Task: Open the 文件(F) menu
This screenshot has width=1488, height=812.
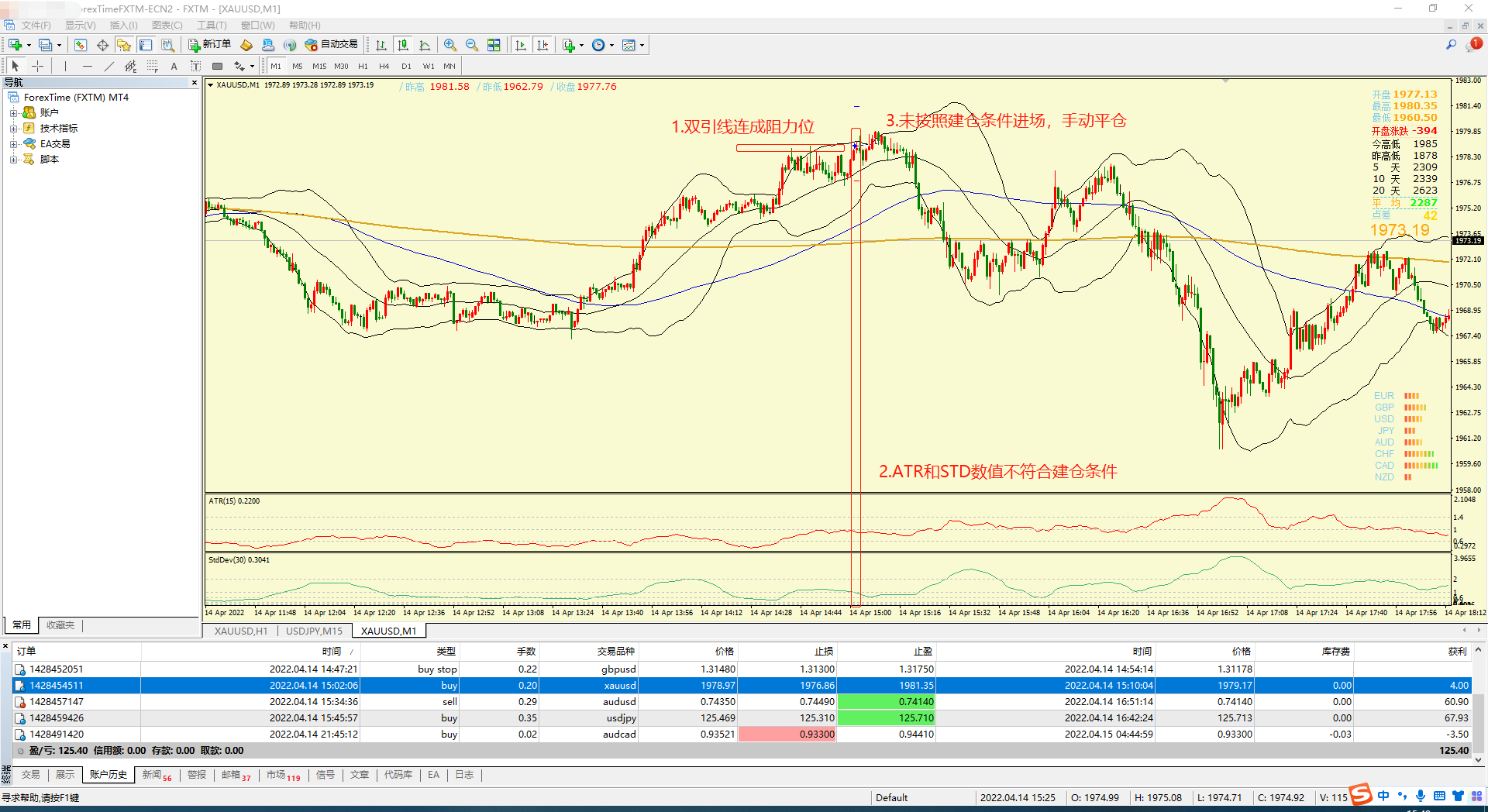Action: click(x=36, y=26)
